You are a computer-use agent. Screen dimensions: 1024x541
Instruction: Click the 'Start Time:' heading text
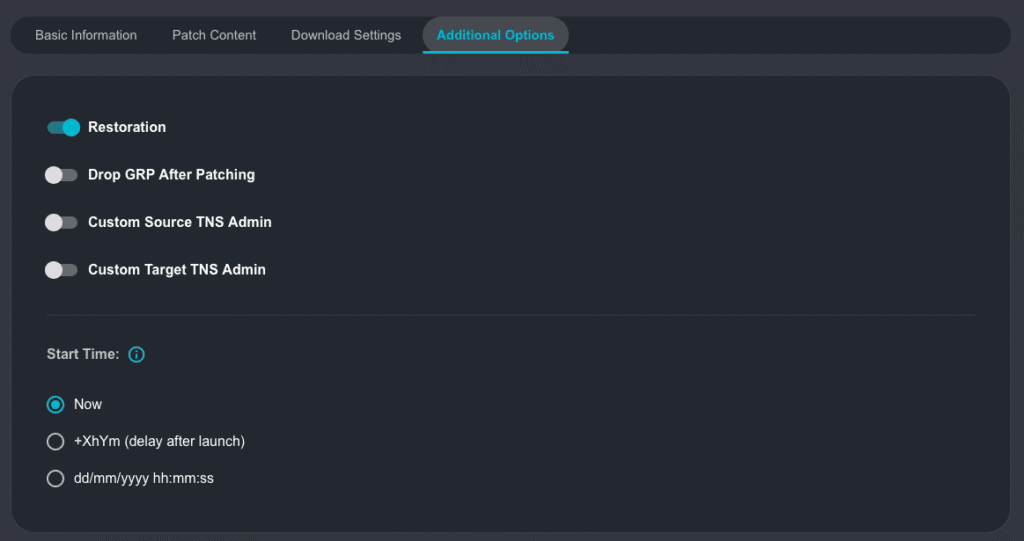tap(83, 354)
